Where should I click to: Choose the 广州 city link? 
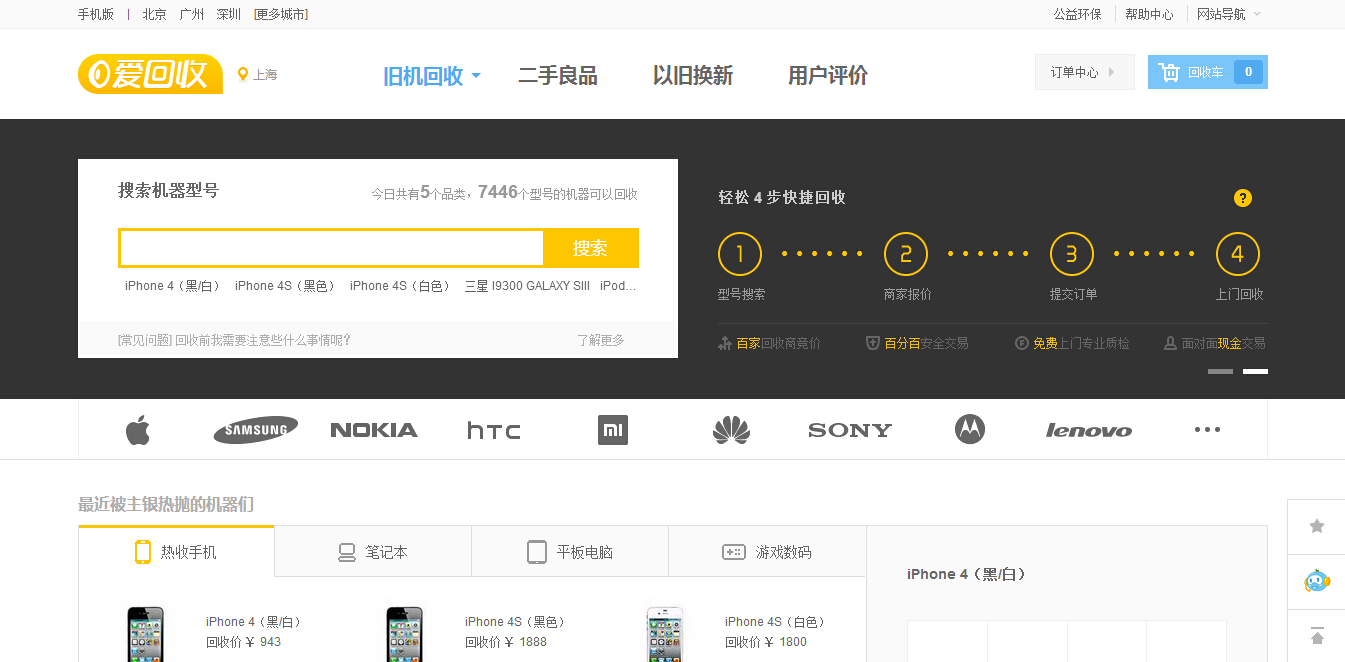192,14
